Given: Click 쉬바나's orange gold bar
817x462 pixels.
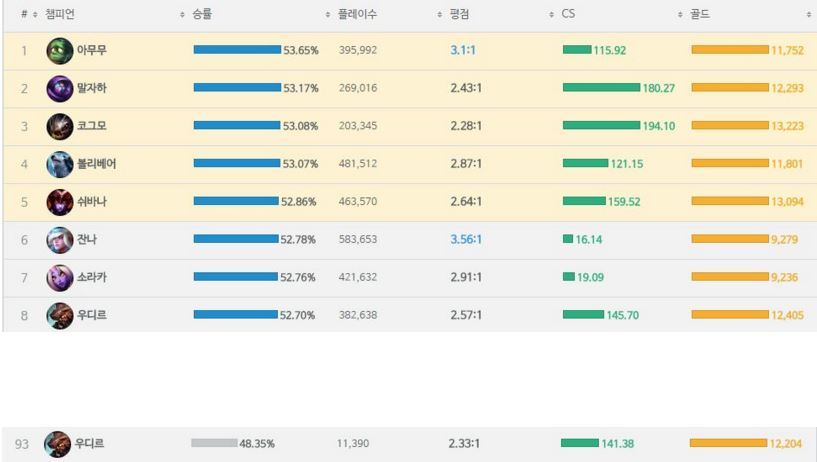Looking at the screenshot, I should [730, 202].
